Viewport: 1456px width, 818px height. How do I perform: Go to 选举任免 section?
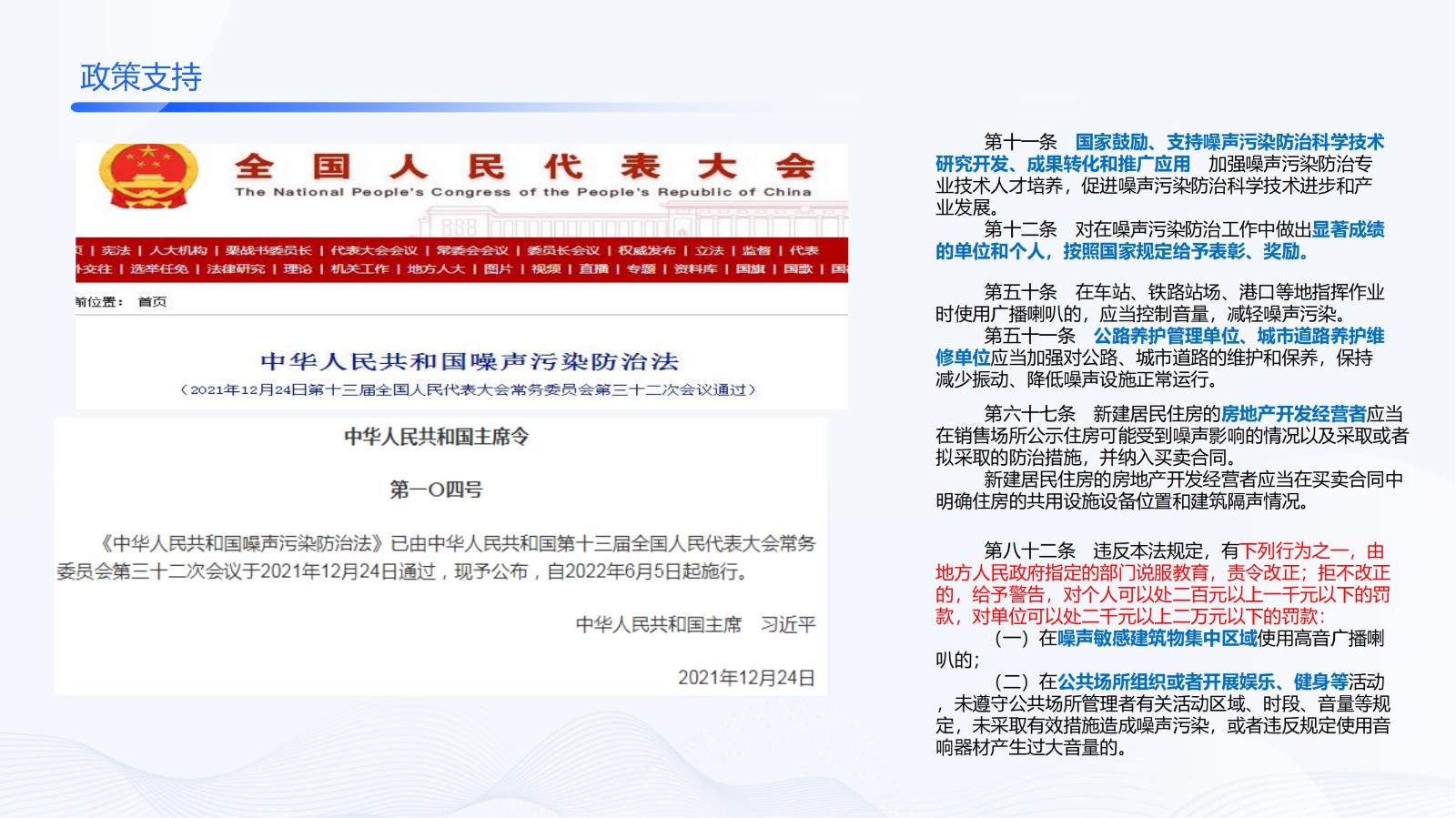coord(158,268)
